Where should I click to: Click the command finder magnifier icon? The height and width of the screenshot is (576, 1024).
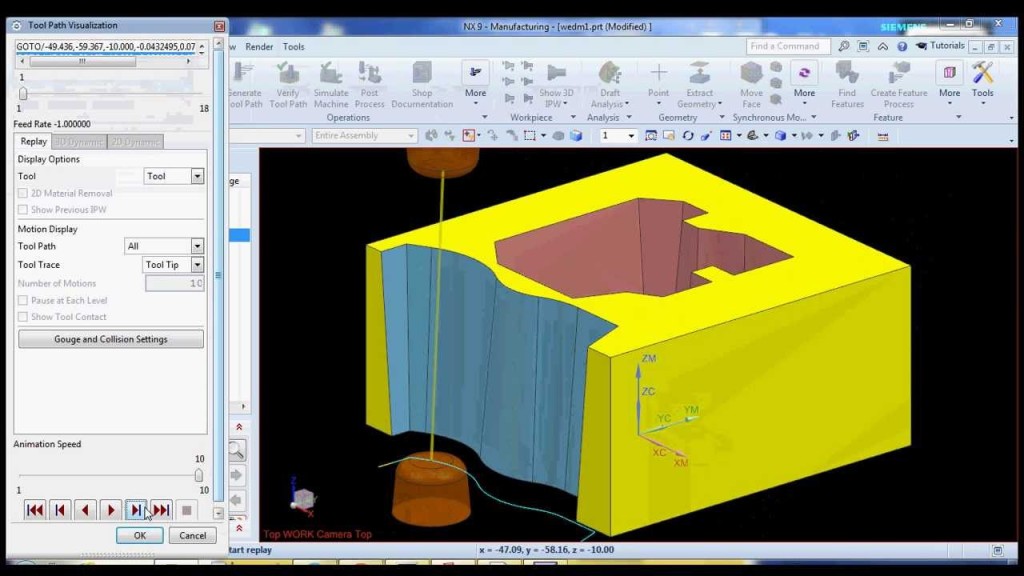[844, 46]
